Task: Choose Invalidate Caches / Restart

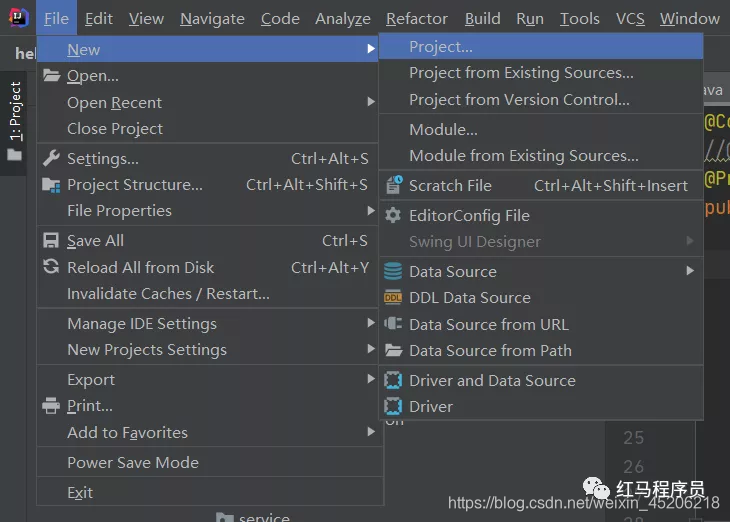Action: pos(168,294)
